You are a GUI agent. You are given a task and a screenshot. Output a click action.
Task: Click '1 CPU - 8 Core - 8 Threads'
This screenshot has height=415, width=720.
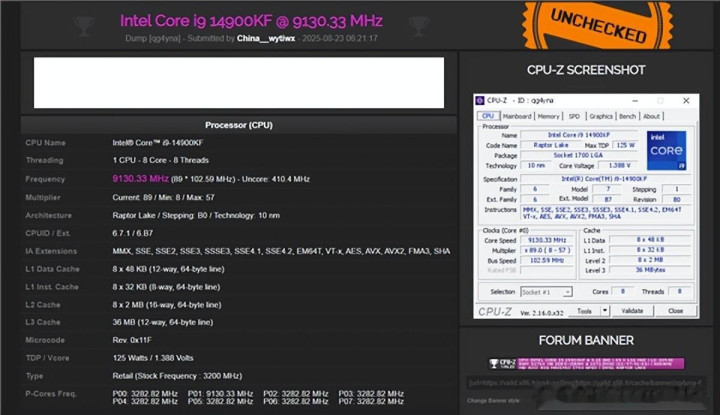pyautogui.click(x=160, y=160)
